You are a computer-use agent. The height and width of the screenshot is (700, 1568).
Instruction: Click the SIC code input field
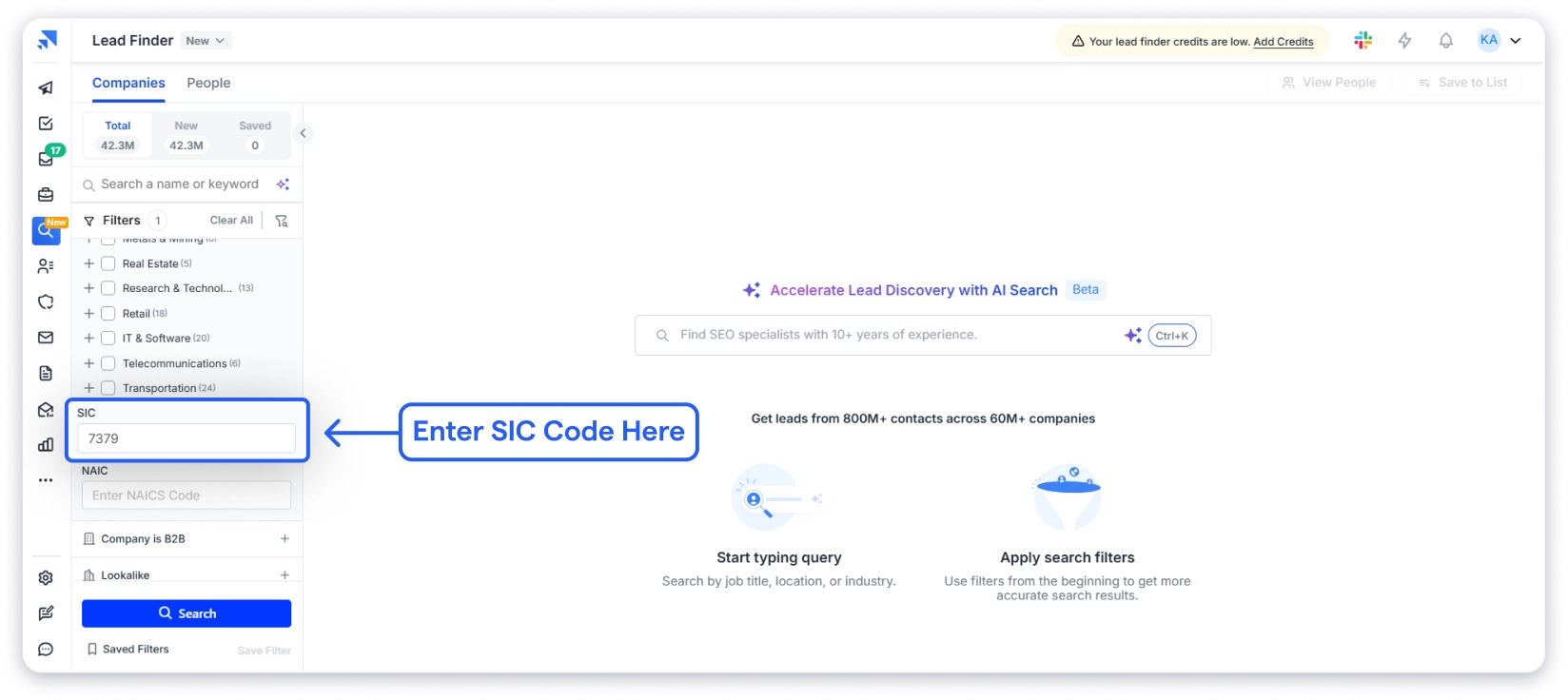click(x=186, y=438)
